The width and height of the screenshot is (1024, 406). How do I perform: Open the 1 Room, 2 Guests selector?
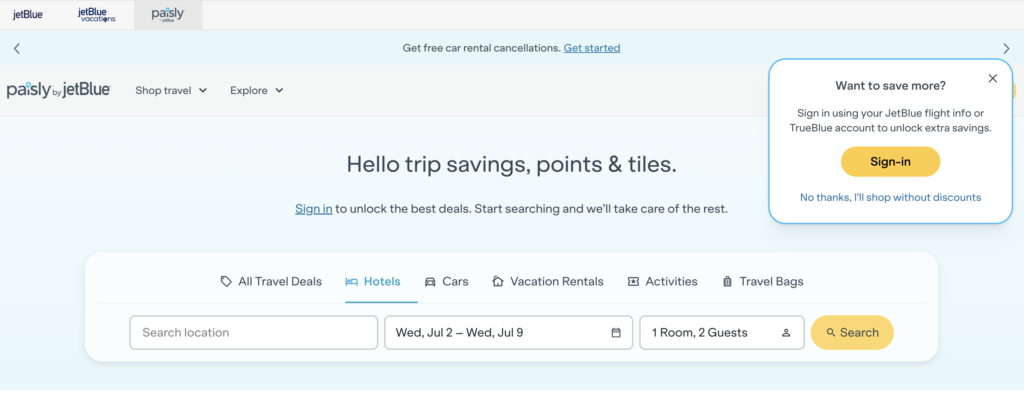click(x=722, y=333)
